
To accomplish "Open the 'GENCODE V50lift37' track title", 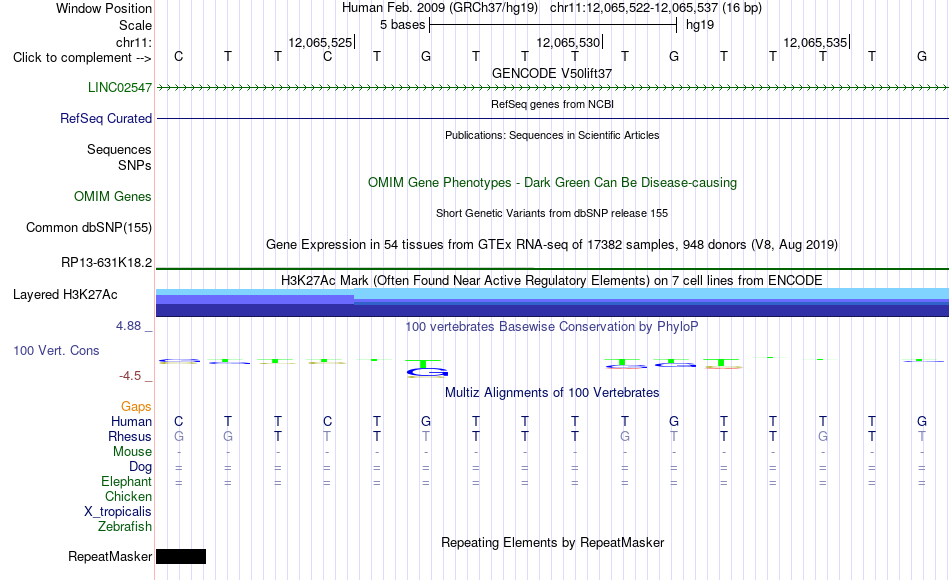I will pyautogui.click(x=552, y=73).
